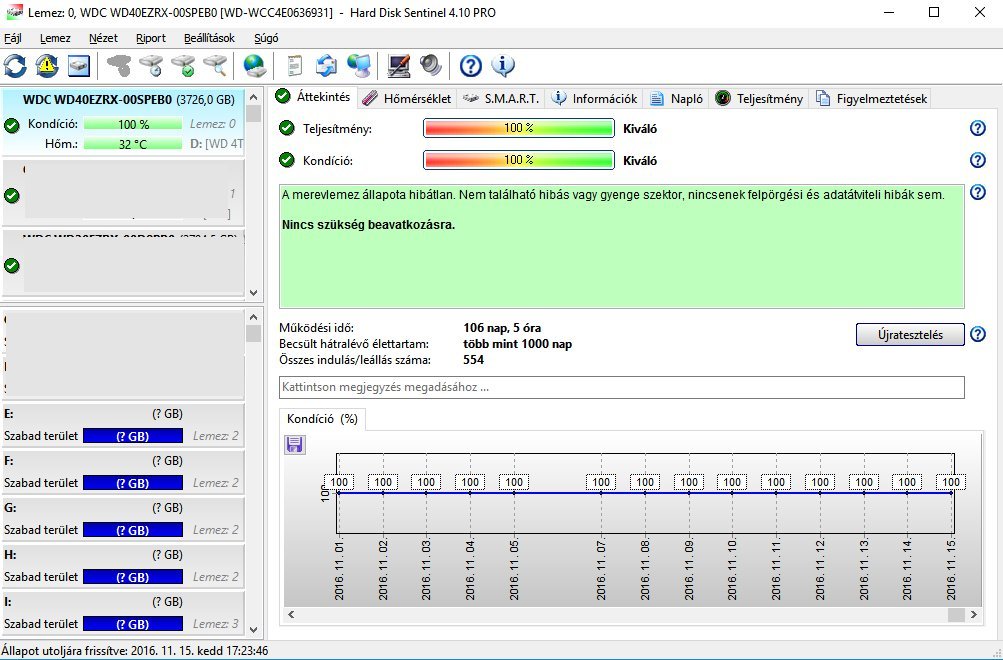Click the info bubble icon in toolbar
The image size is (1003, 660).
click(503, 66)
